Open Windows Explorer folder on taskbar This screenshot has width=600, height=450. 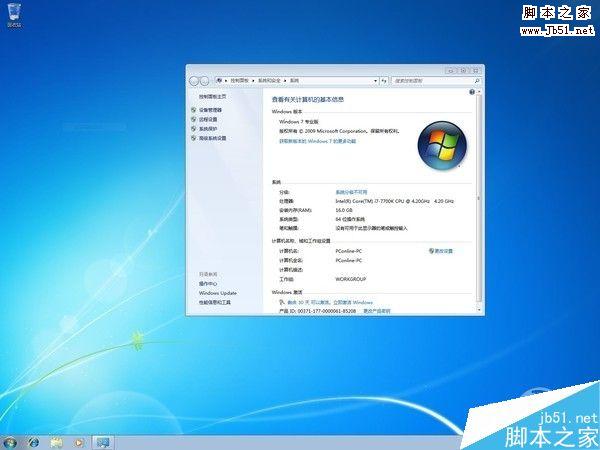click(x=57, y=441)
